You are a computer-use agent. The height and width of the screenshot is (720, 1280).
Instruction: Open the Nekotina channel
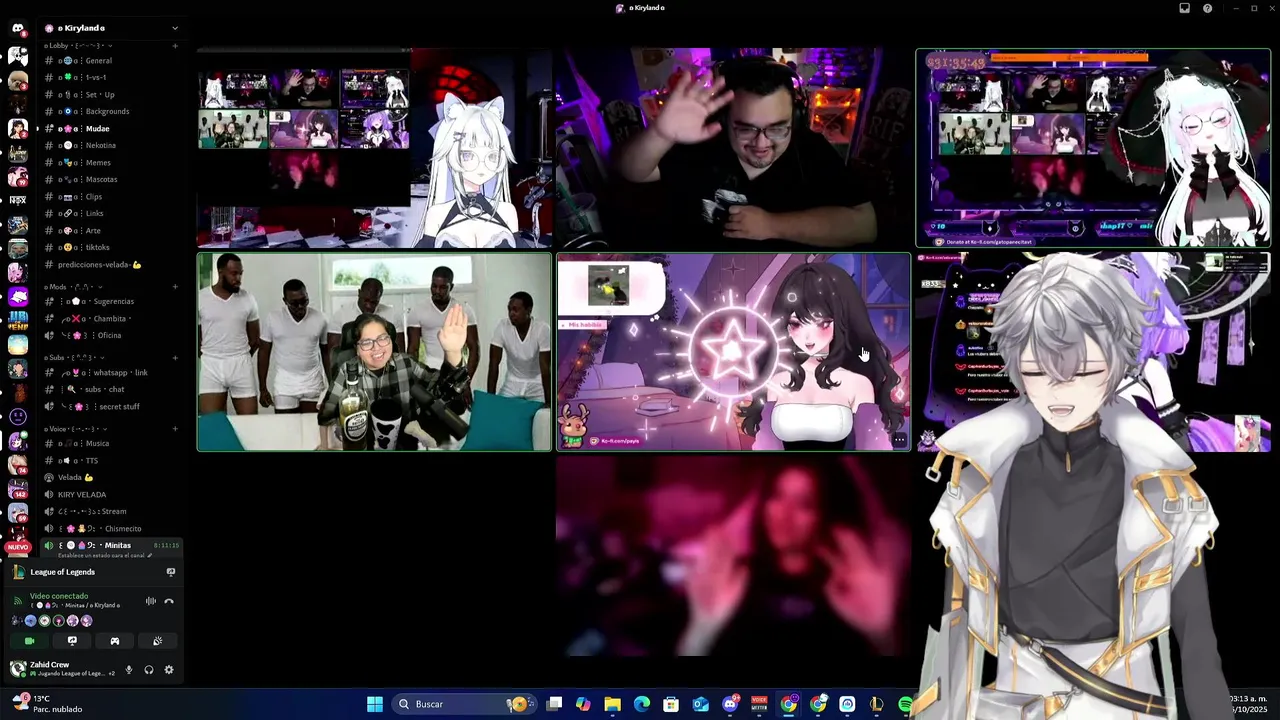[111, 145]
